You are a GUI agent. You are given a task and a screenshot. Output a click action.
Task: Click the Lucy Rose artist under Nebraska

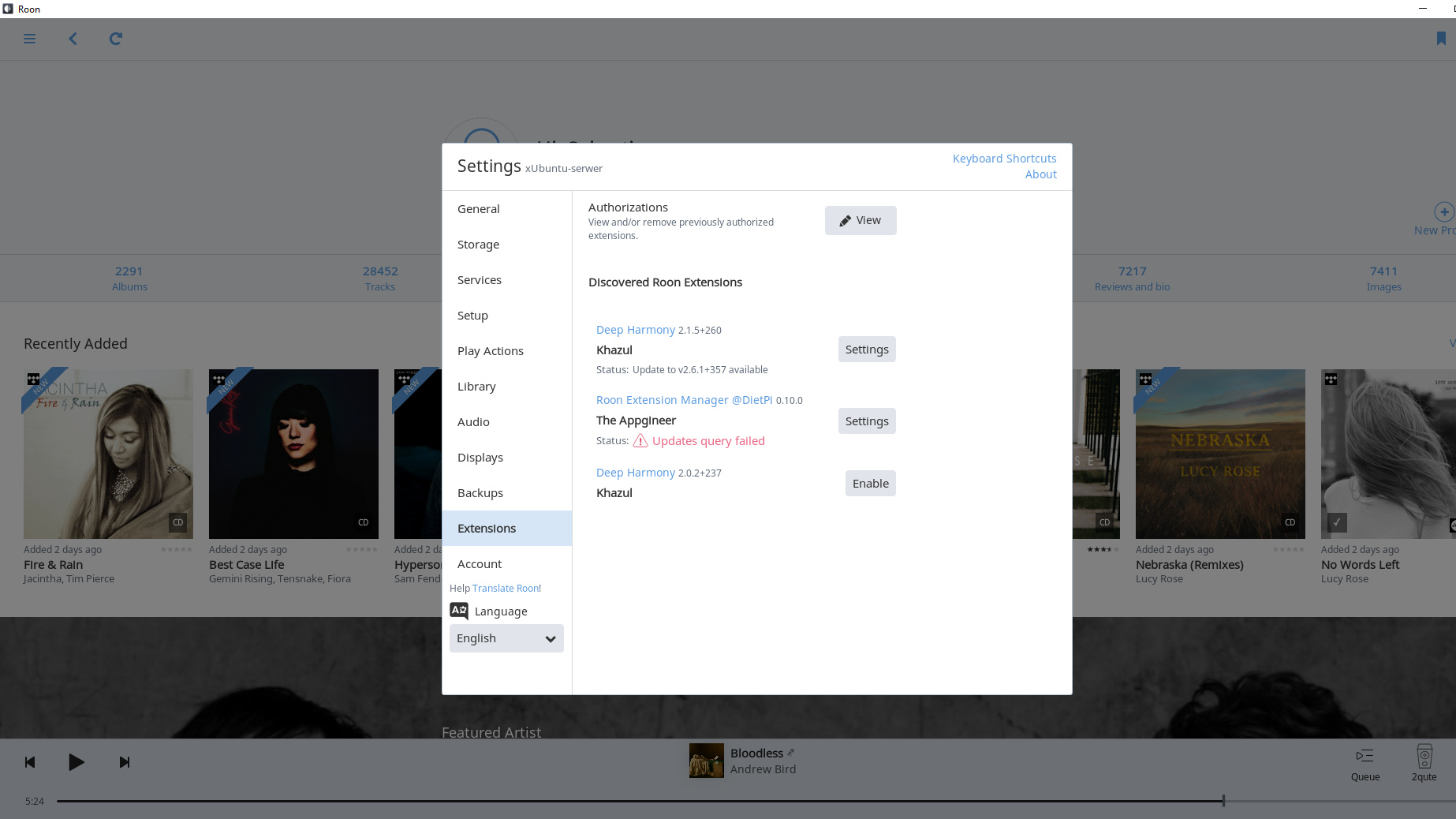pyautogui.click(x=1159, y=579)
